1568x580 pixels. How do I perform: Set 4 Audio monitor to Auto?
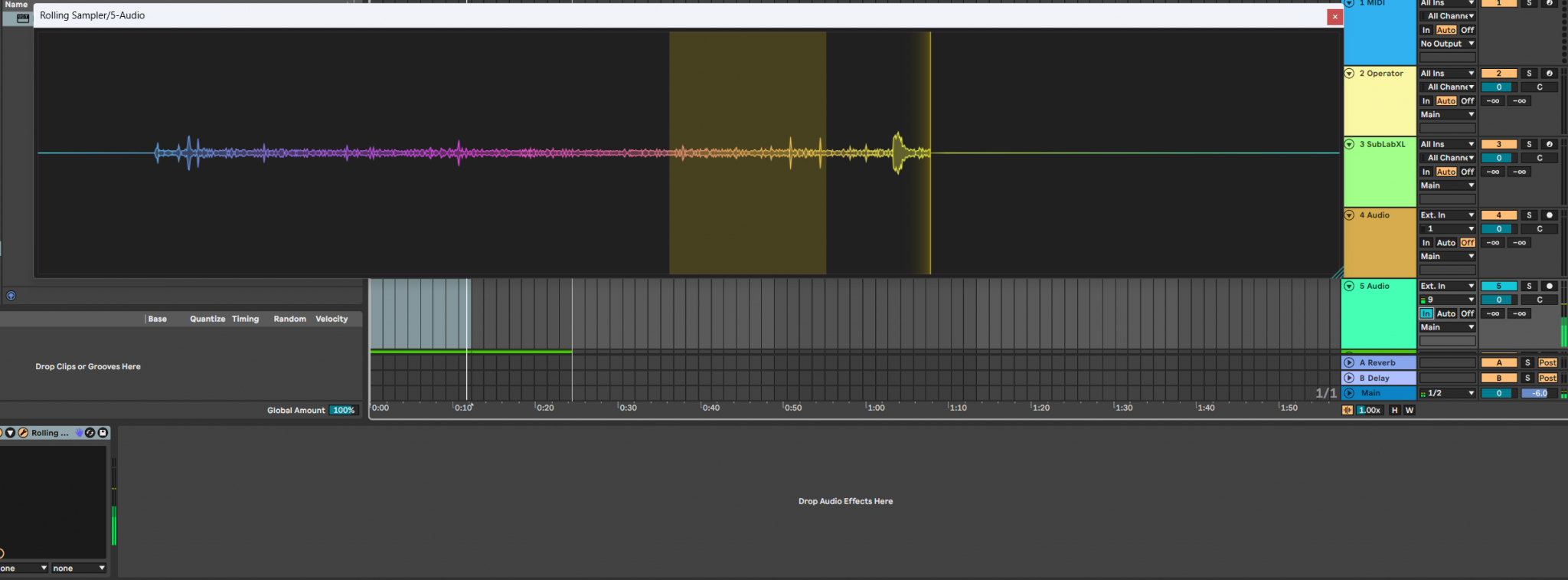pos(1445,243)
